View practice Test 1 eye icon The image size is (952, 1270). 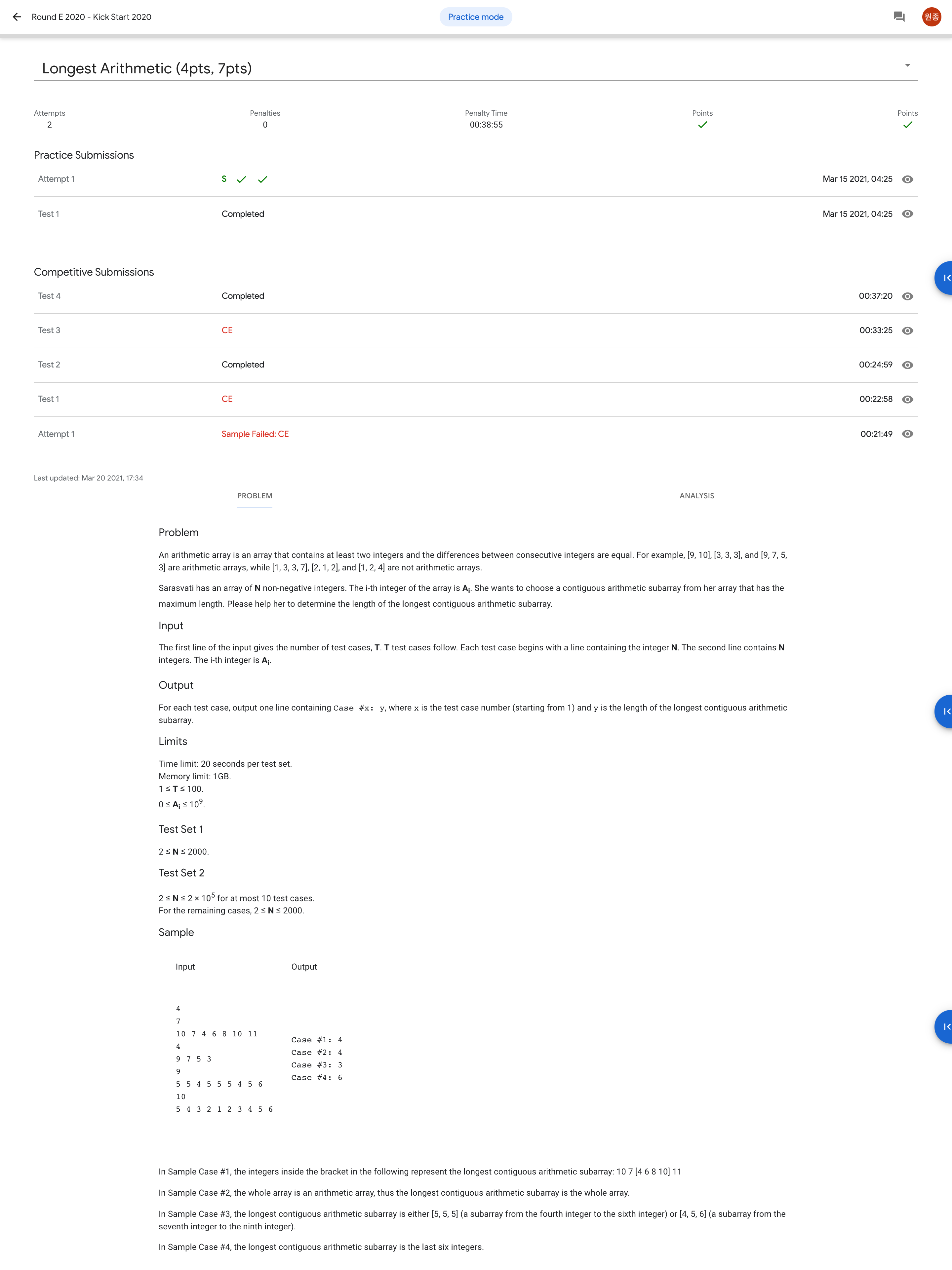point(907,213)
